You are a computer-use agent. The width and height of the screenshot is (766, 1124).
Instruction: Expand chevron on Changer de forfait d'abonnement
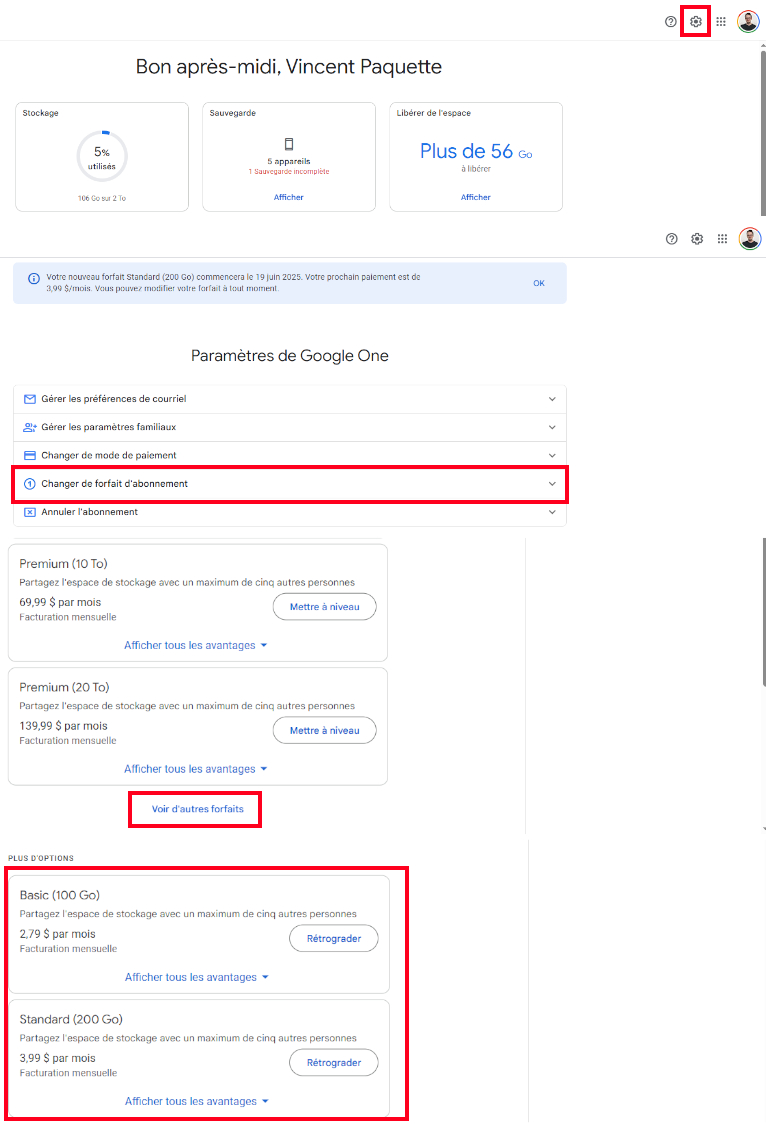(552, 484)
